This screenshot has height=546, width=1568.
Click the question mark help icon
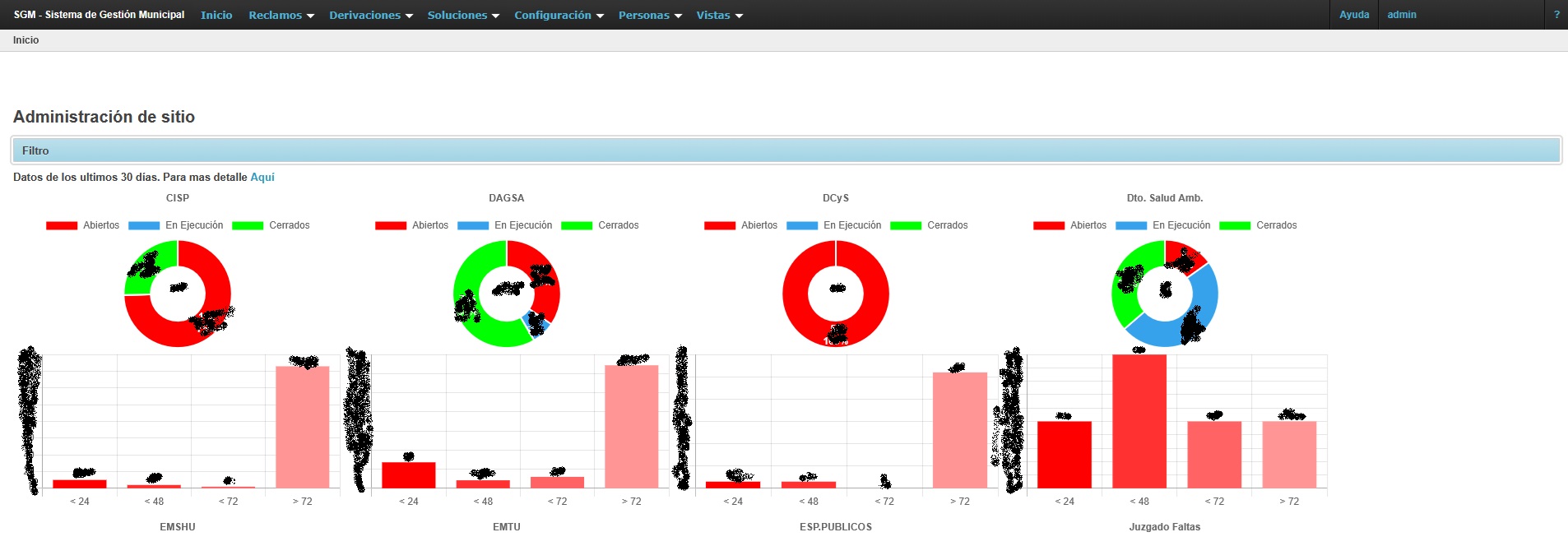1556,15
